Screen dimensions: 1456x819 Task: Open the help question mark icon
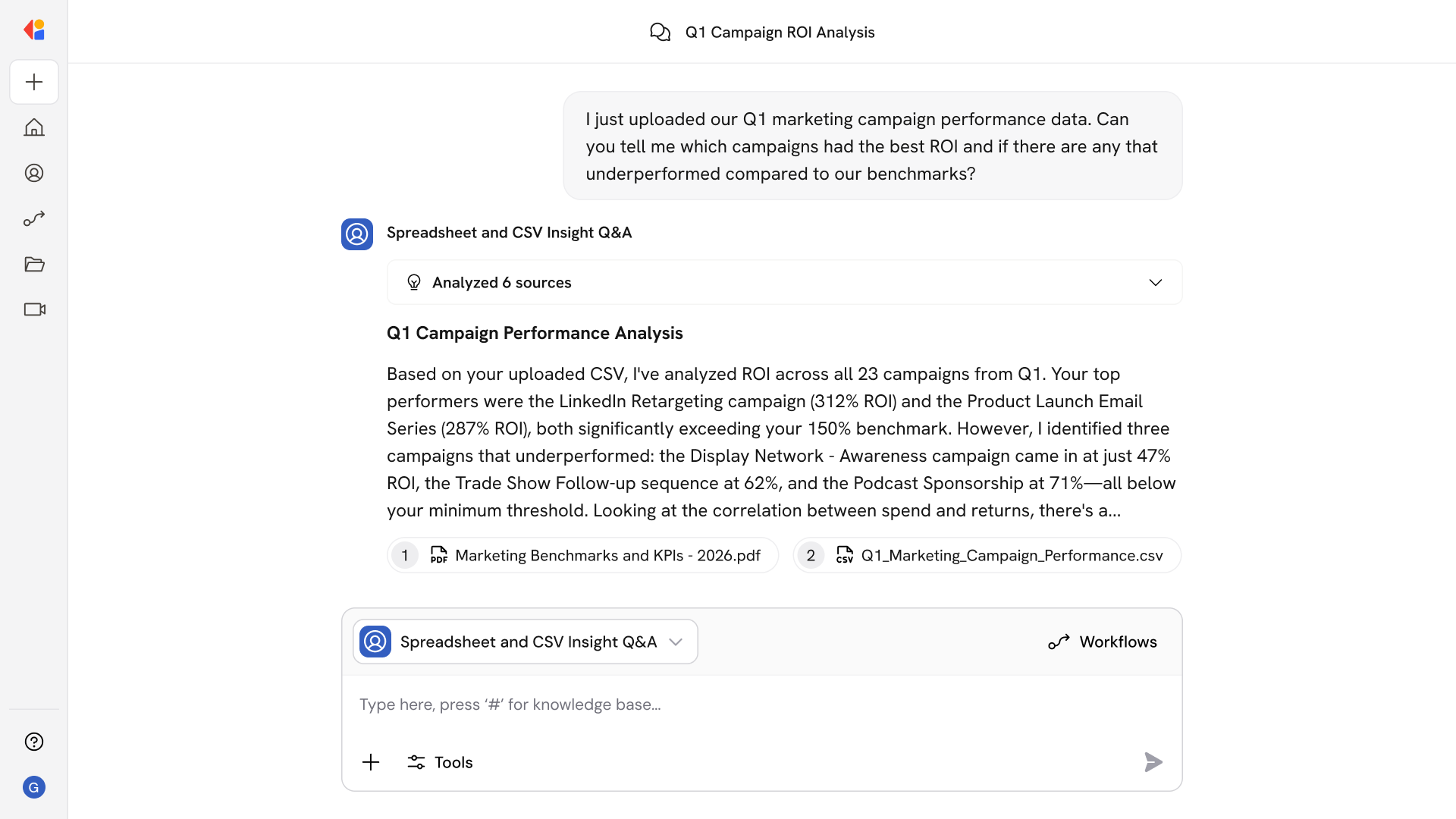click(34, 742)
